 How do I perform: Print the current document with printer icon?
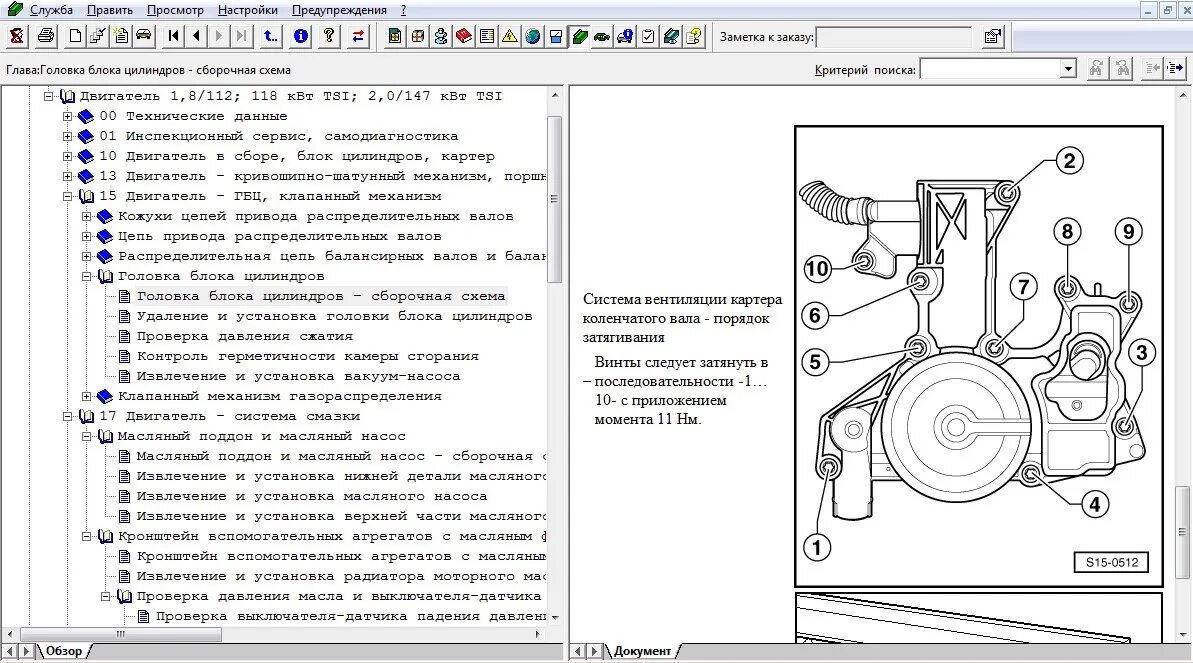(x=46, y=36)
